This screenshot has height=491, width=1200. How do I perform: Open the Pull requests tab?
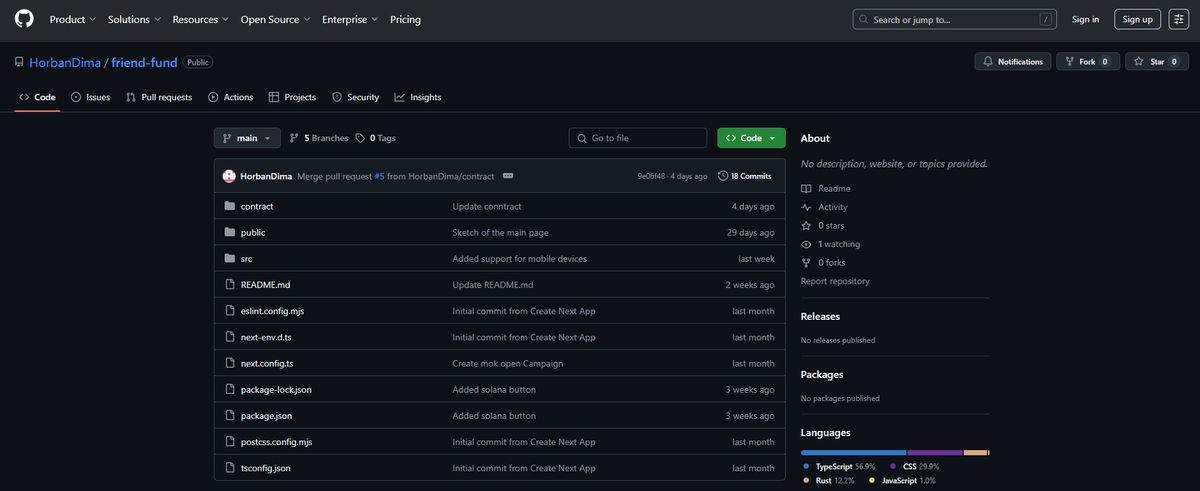coord(159,97)
